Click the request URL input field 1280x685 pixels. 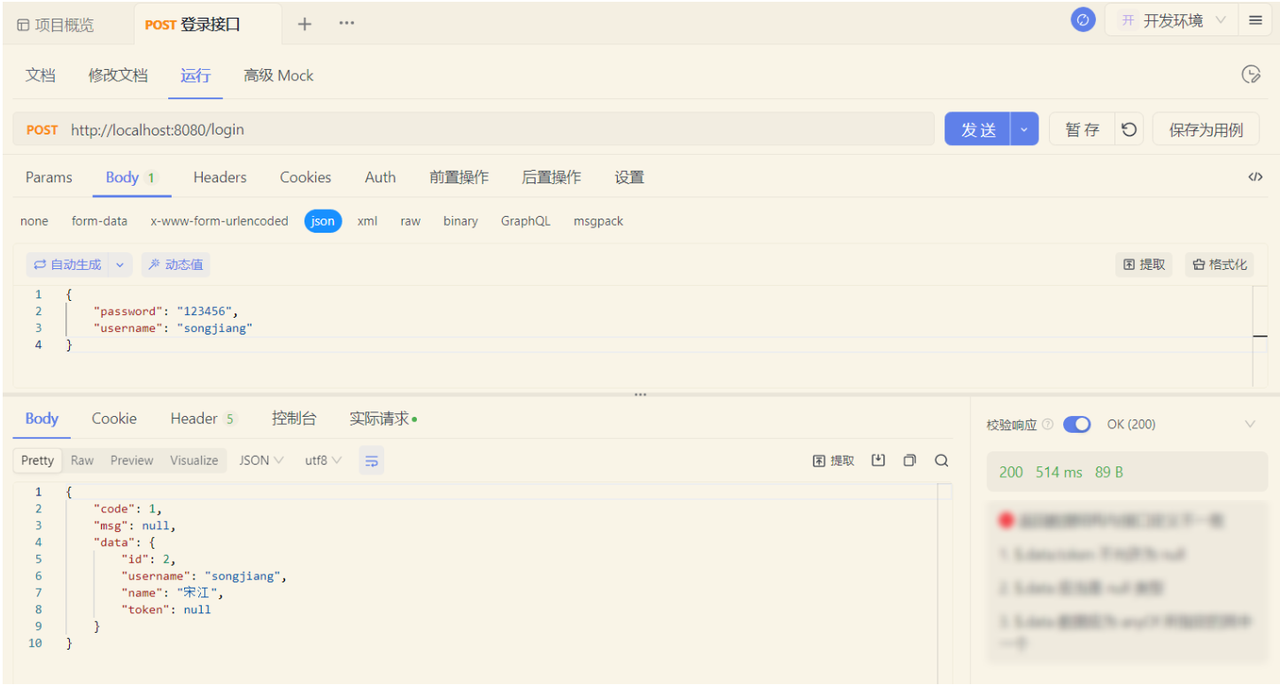400,129
